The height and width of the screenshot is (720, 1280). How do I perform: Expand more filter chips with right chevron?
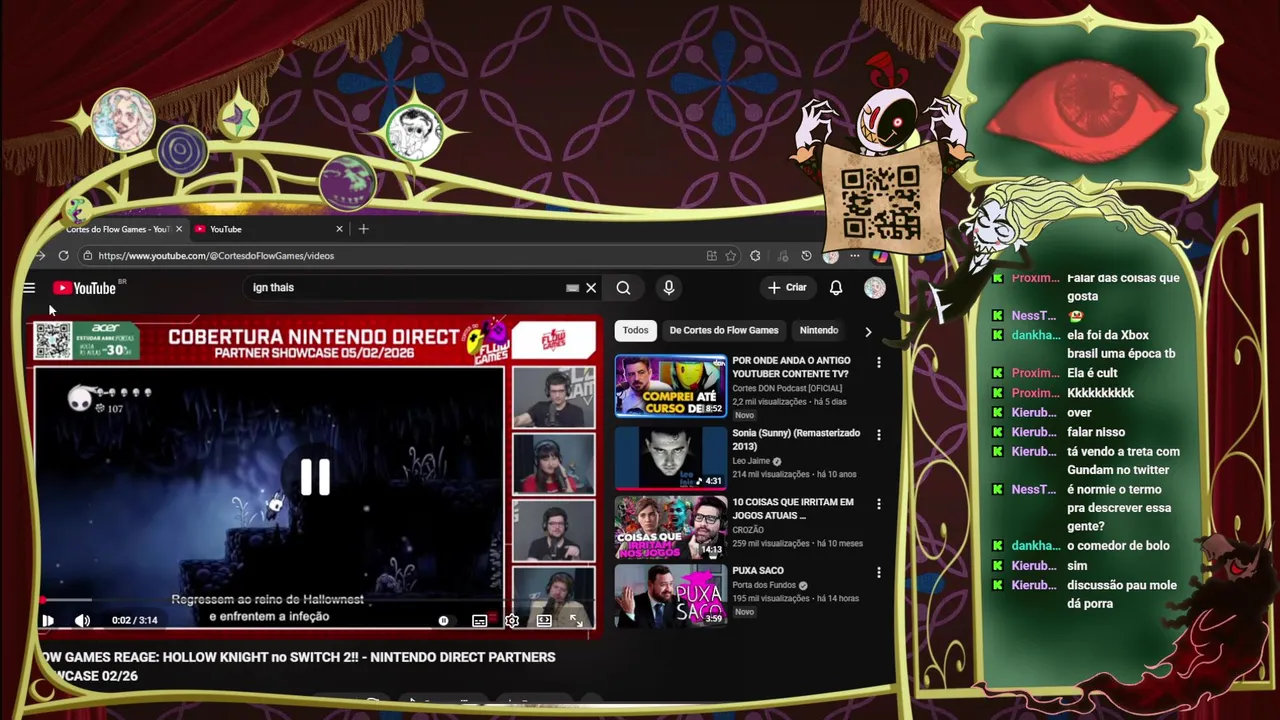point(867,331)
